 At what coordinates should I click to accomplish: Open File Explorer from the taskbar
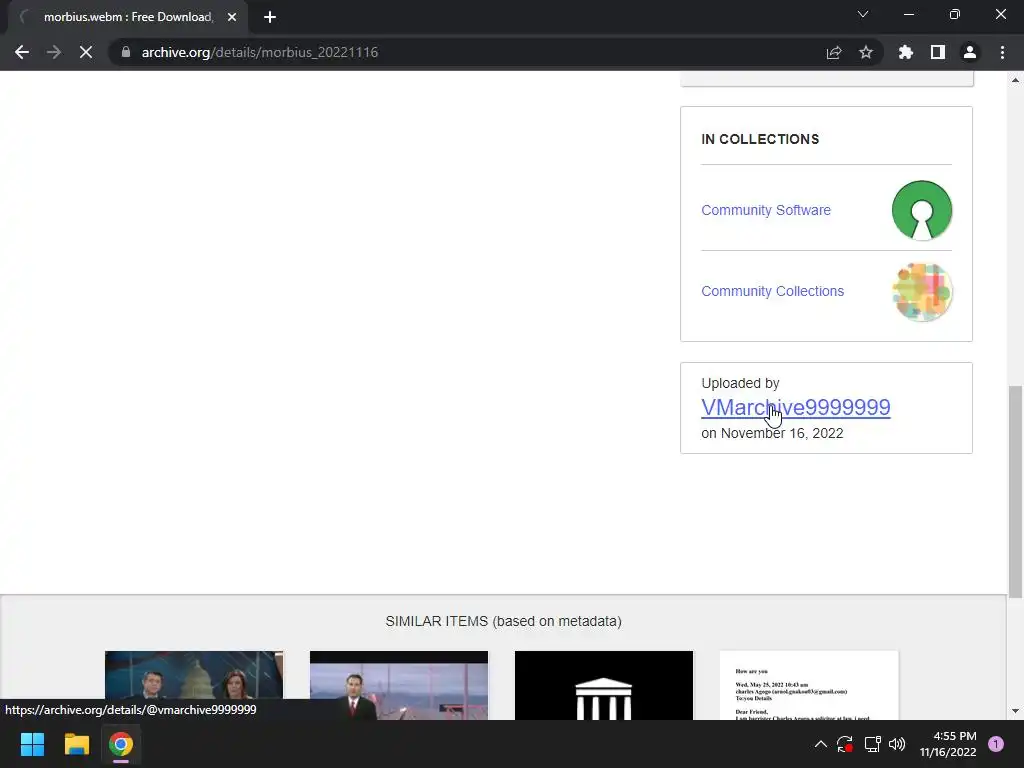(76, 744)
